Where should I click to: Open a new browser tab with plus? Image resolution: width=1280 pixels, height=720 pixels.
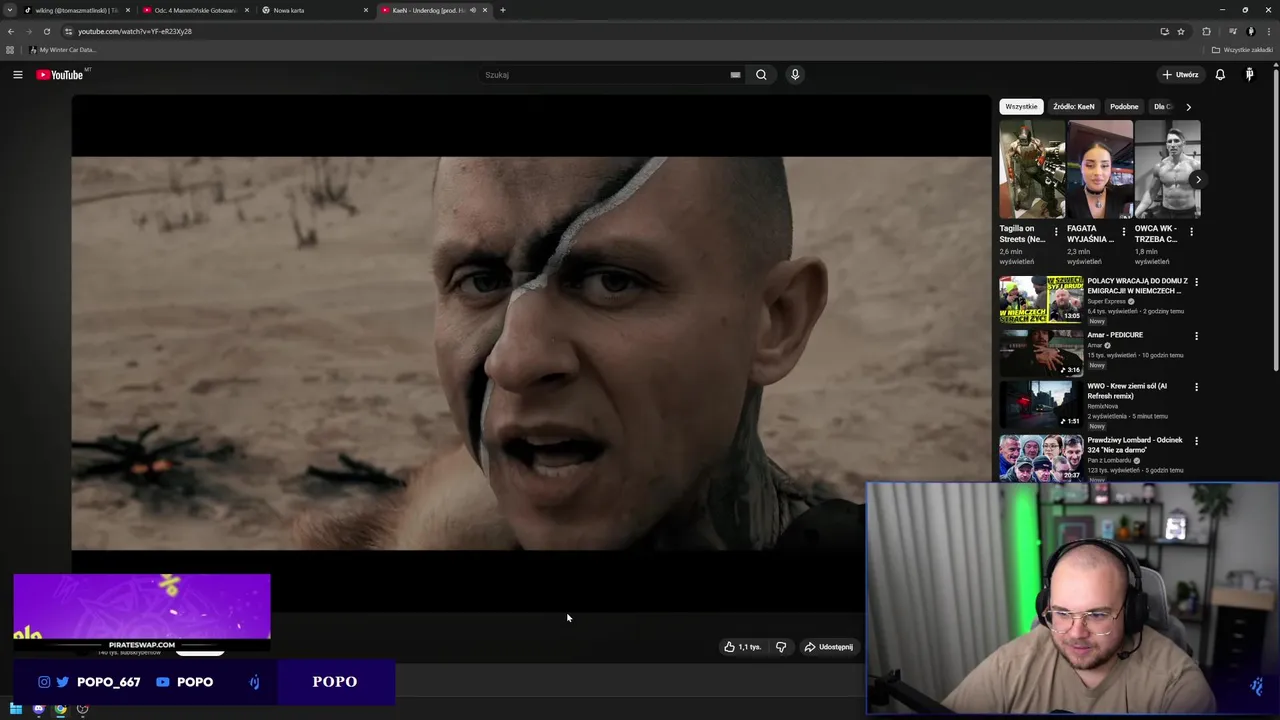503,10
